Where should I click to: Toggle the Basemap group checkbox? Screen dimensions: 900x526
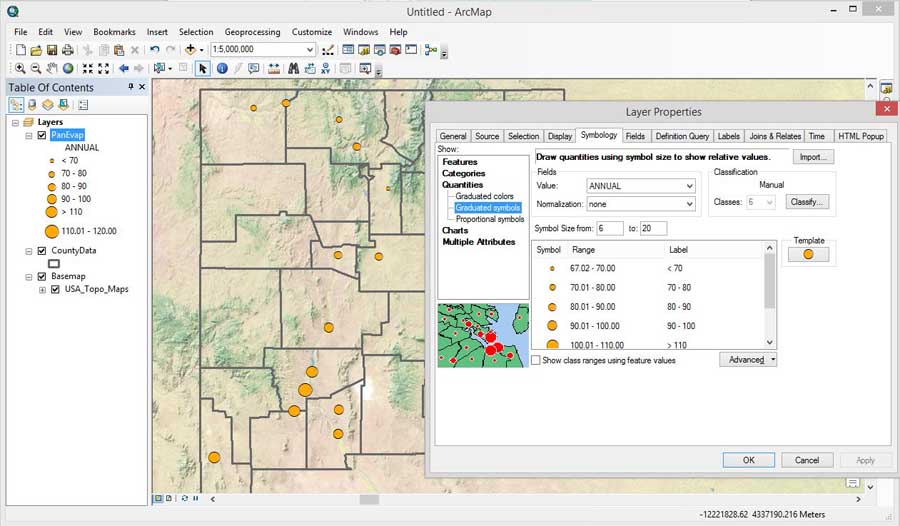[x=41, y=276]
